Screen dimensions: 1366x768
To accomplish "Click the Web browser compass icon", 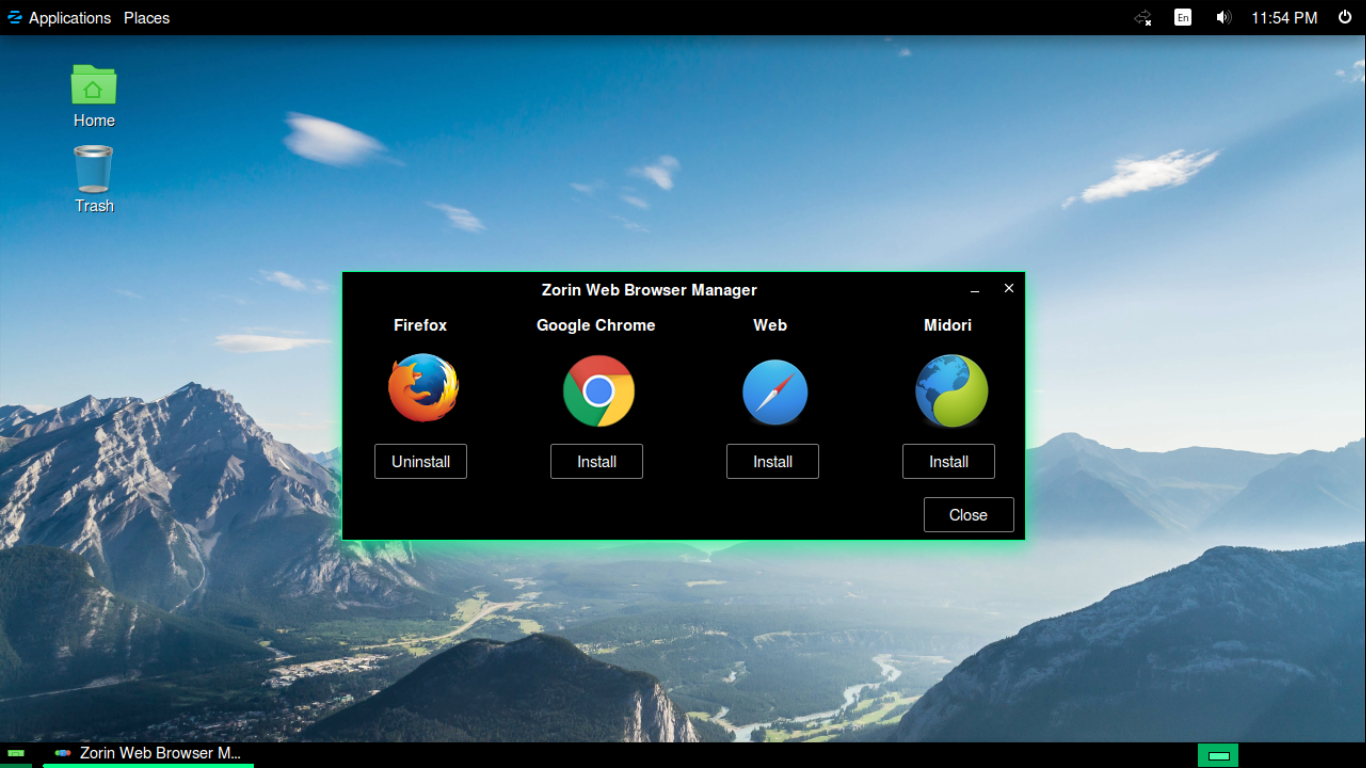I will pos(774,392).
